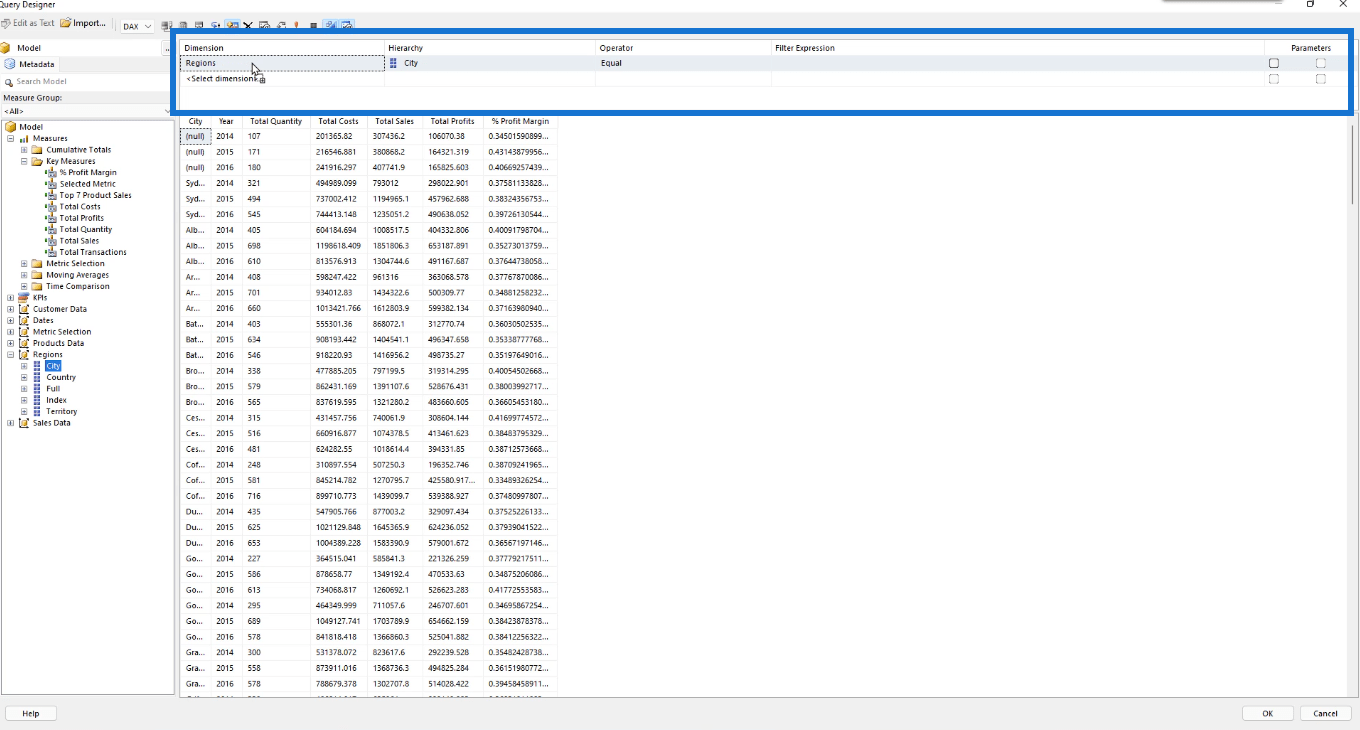Select the Total Sales measure icon
This screenshot has width=1360, height=730.
pyautogui.click(x=51, y=241)
